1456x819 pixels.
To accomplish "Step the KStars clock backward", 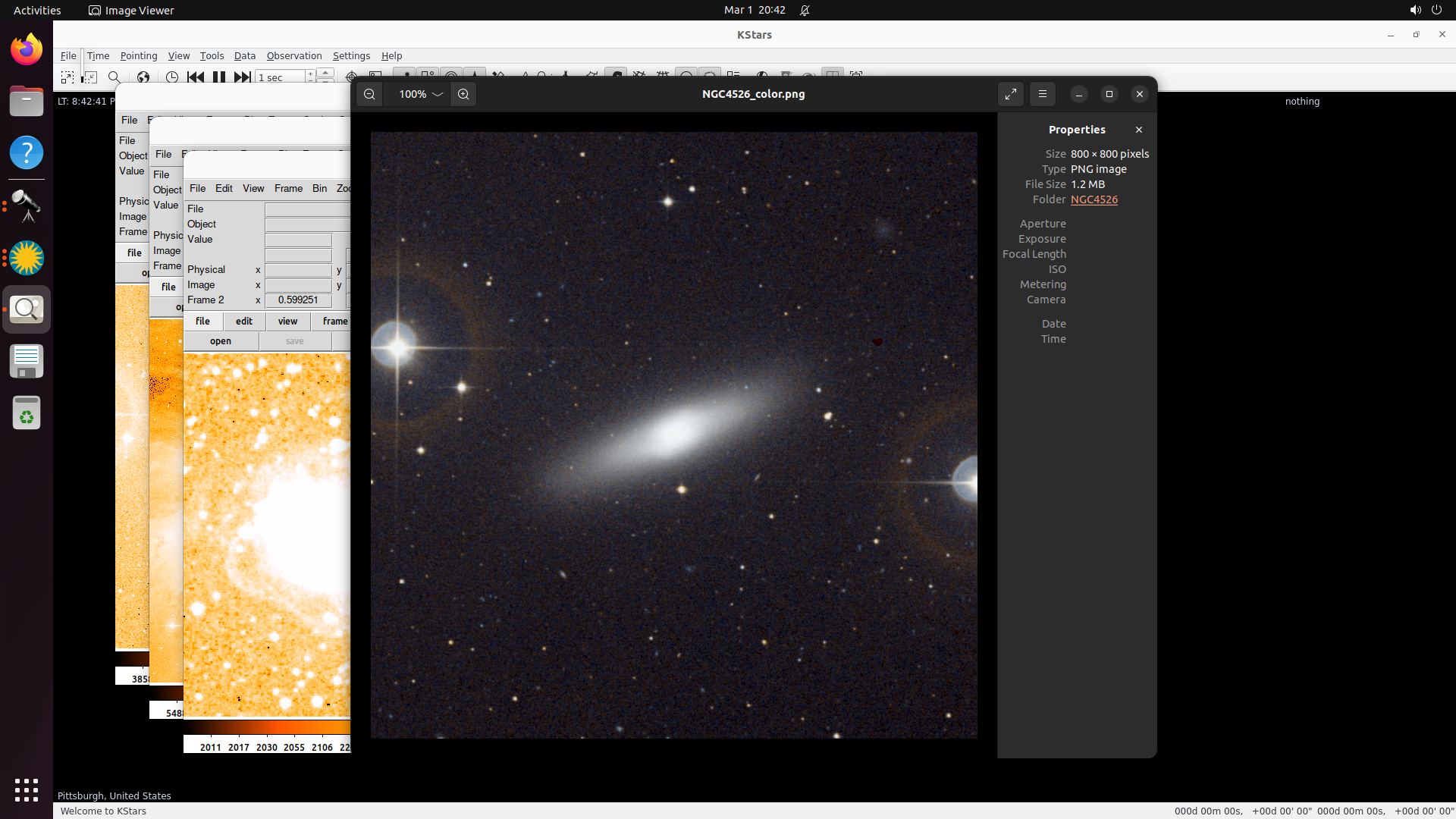I will point(195,77).
